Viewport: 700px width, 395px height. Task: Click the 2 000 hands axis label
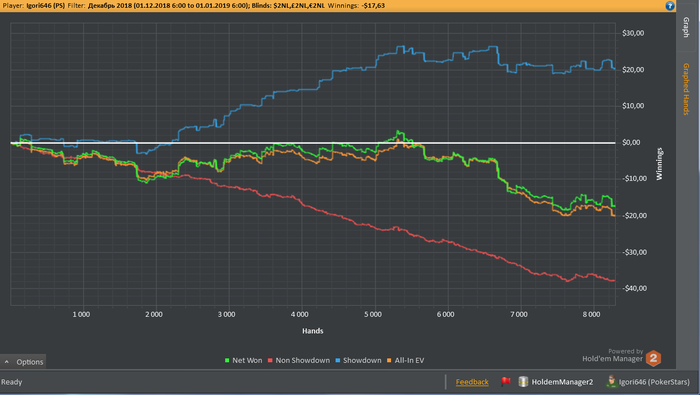154,314
